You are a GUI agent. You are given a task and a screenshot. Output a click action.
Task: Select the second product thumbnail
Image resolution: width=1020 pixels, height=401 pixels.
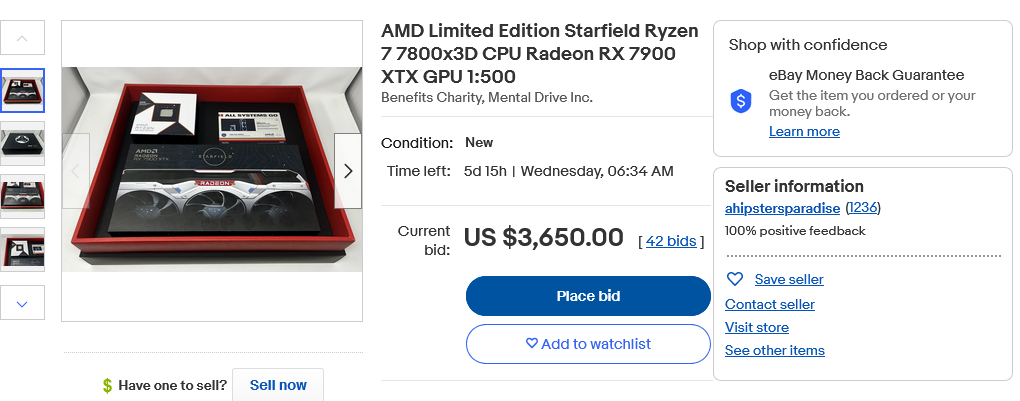click(x=22, y=143)
